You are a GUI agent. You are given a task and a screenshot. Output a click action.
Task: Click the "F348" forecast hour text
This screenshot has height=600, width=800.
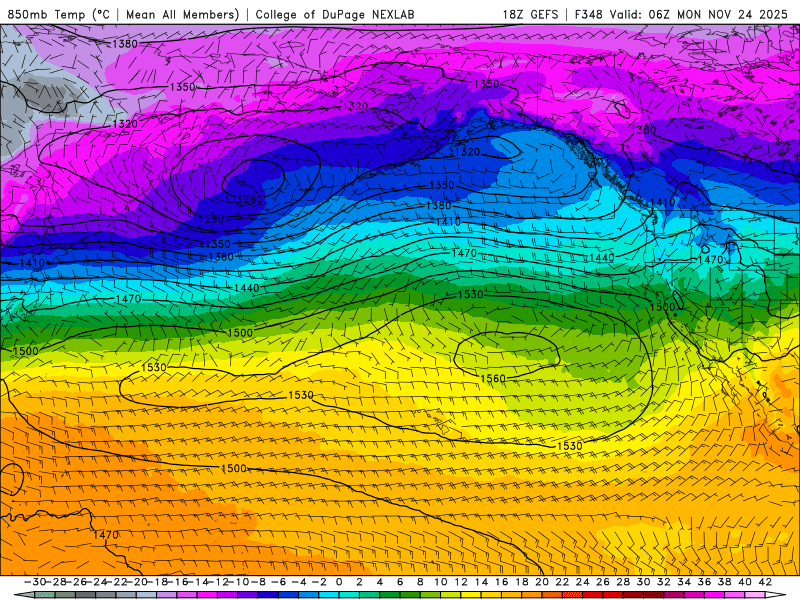tap(588, 14)
